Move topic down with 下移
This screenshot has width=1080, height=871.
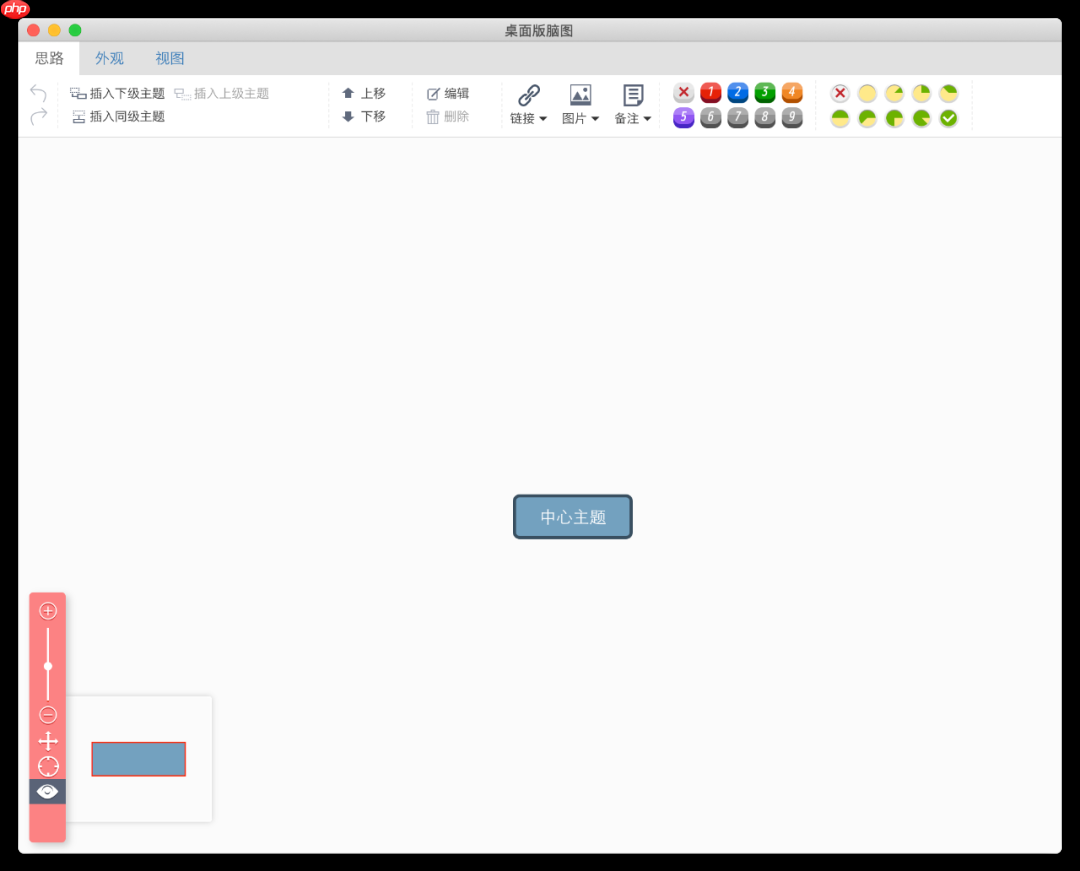point(364,116)
